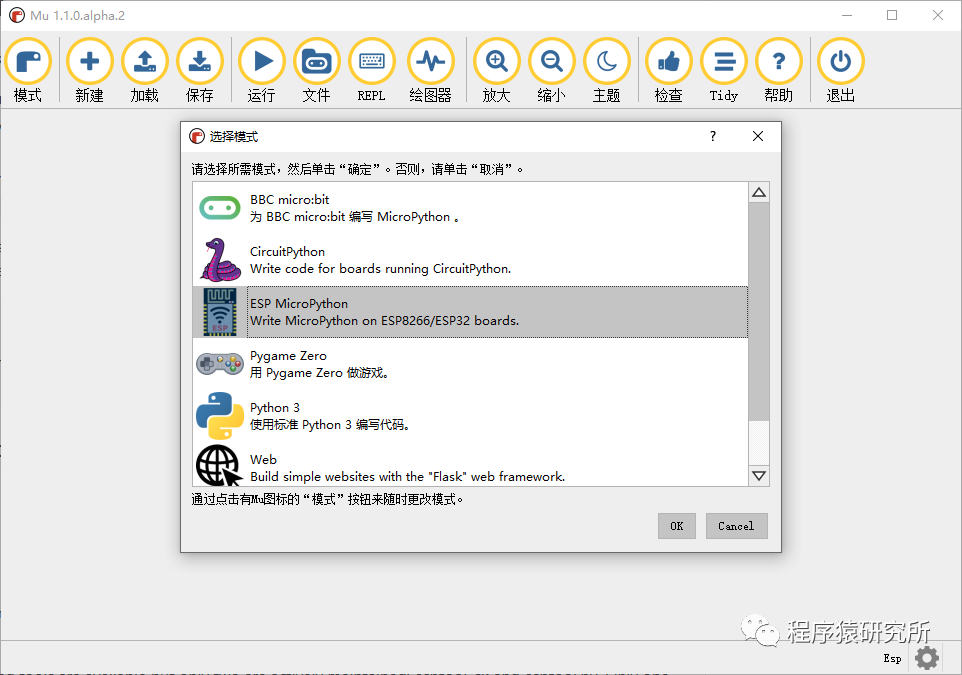Click mode list scrollbar down arrow
This screenshot has height=675, width=962.
[x=759, y=476]
